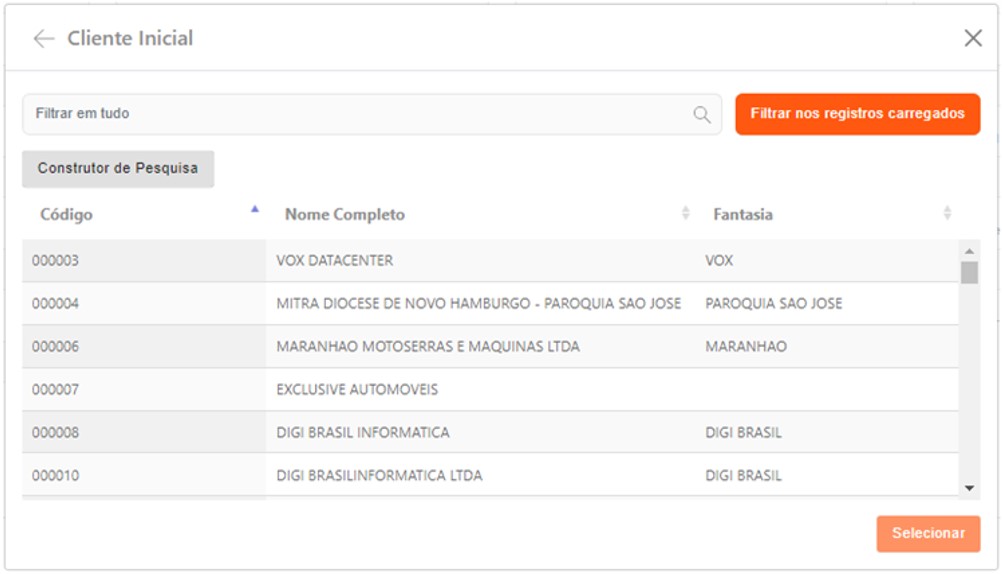Click the back arrow beside Cliente Inicial

click(x=43, y=39)
